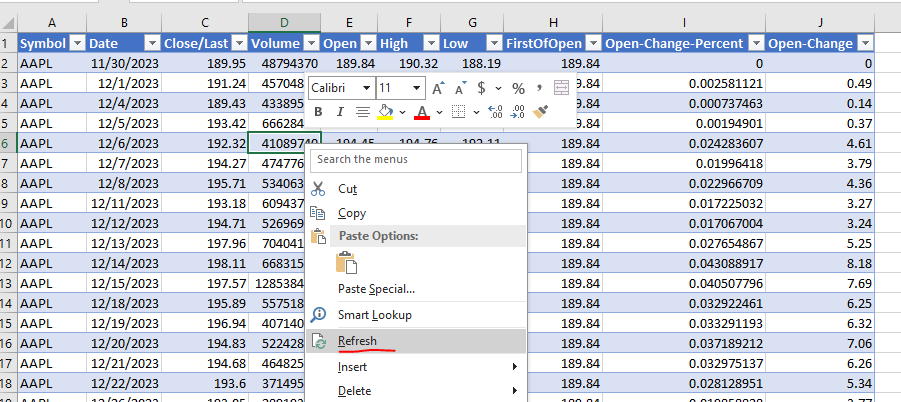Select column A header

coord(52,23)
